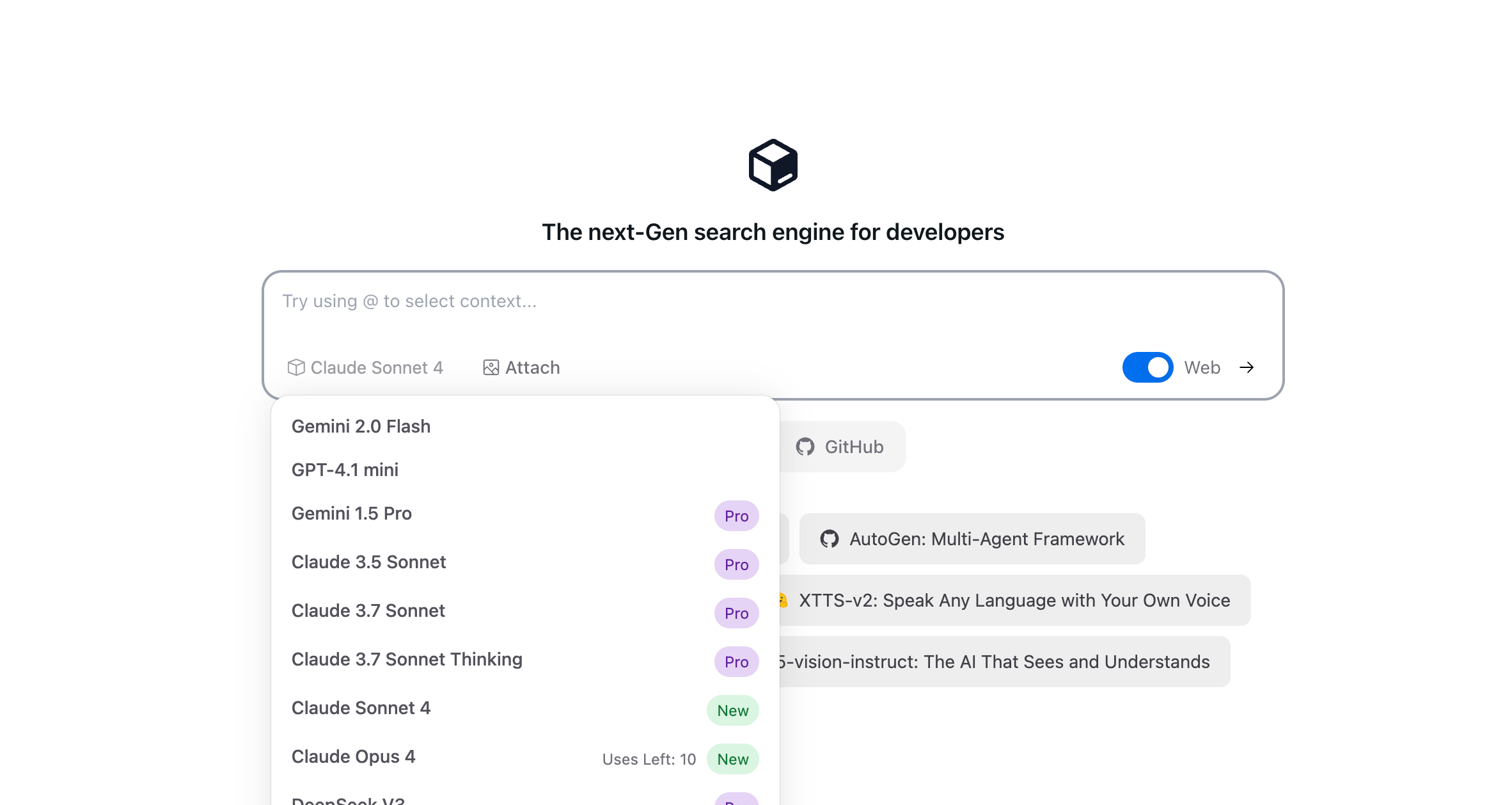The height and width of the screenshot is (805, 1512).
Task: Click the Pro badge on Claude 3.7 Sonnet
Action: coord(736,613)
